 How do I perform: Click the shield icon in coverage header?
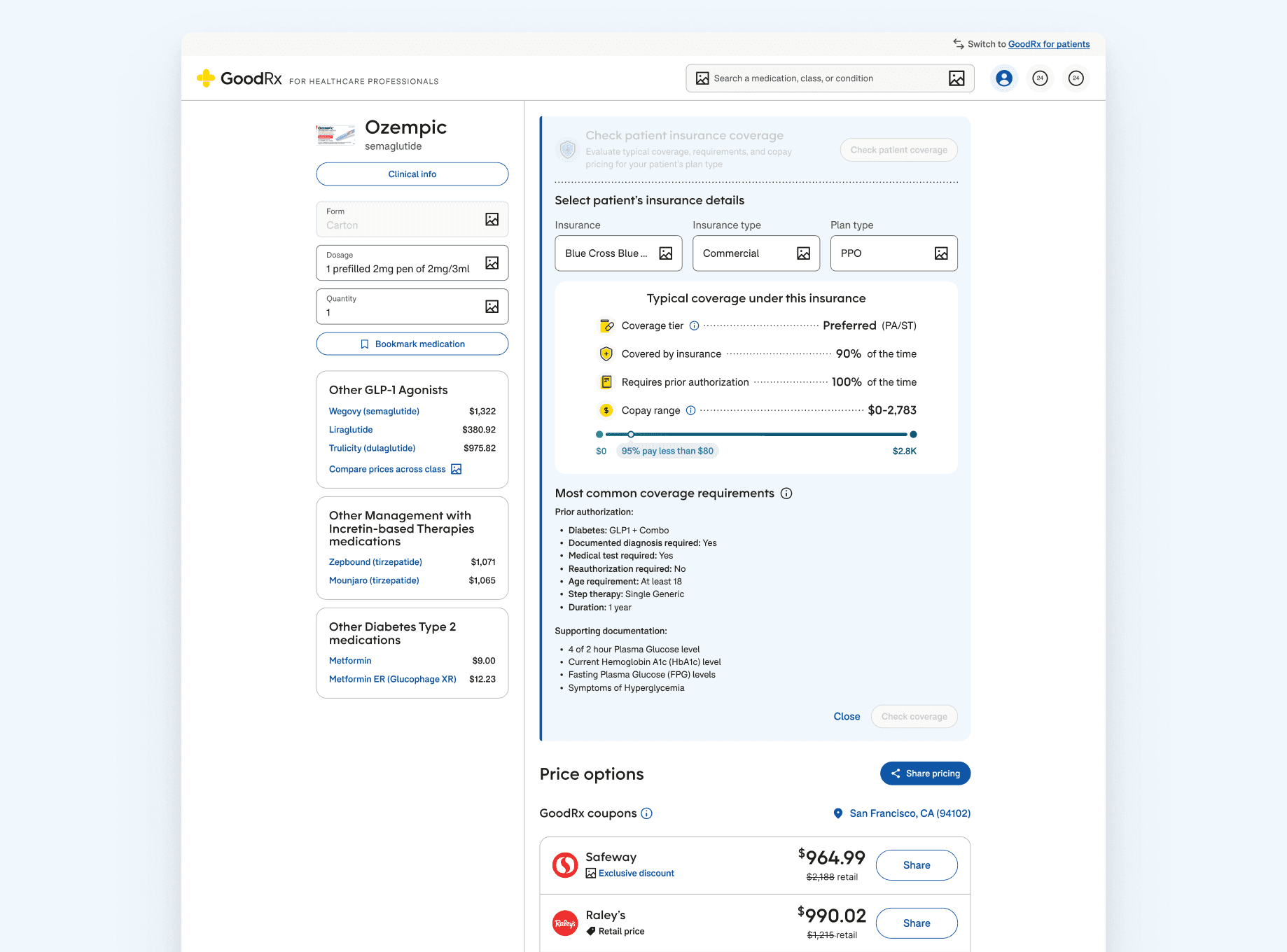click(568, 149)
